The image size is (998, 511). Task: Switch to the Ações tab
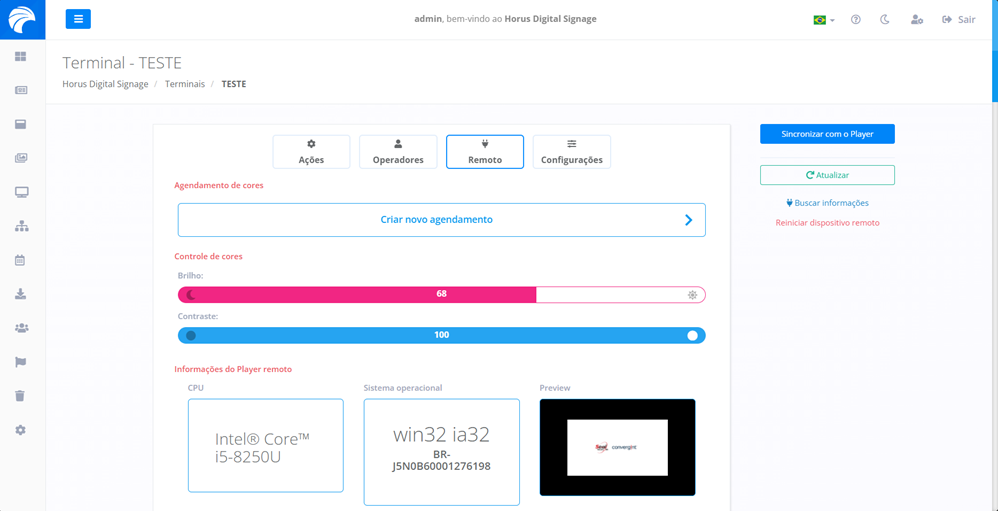(311, 152)
